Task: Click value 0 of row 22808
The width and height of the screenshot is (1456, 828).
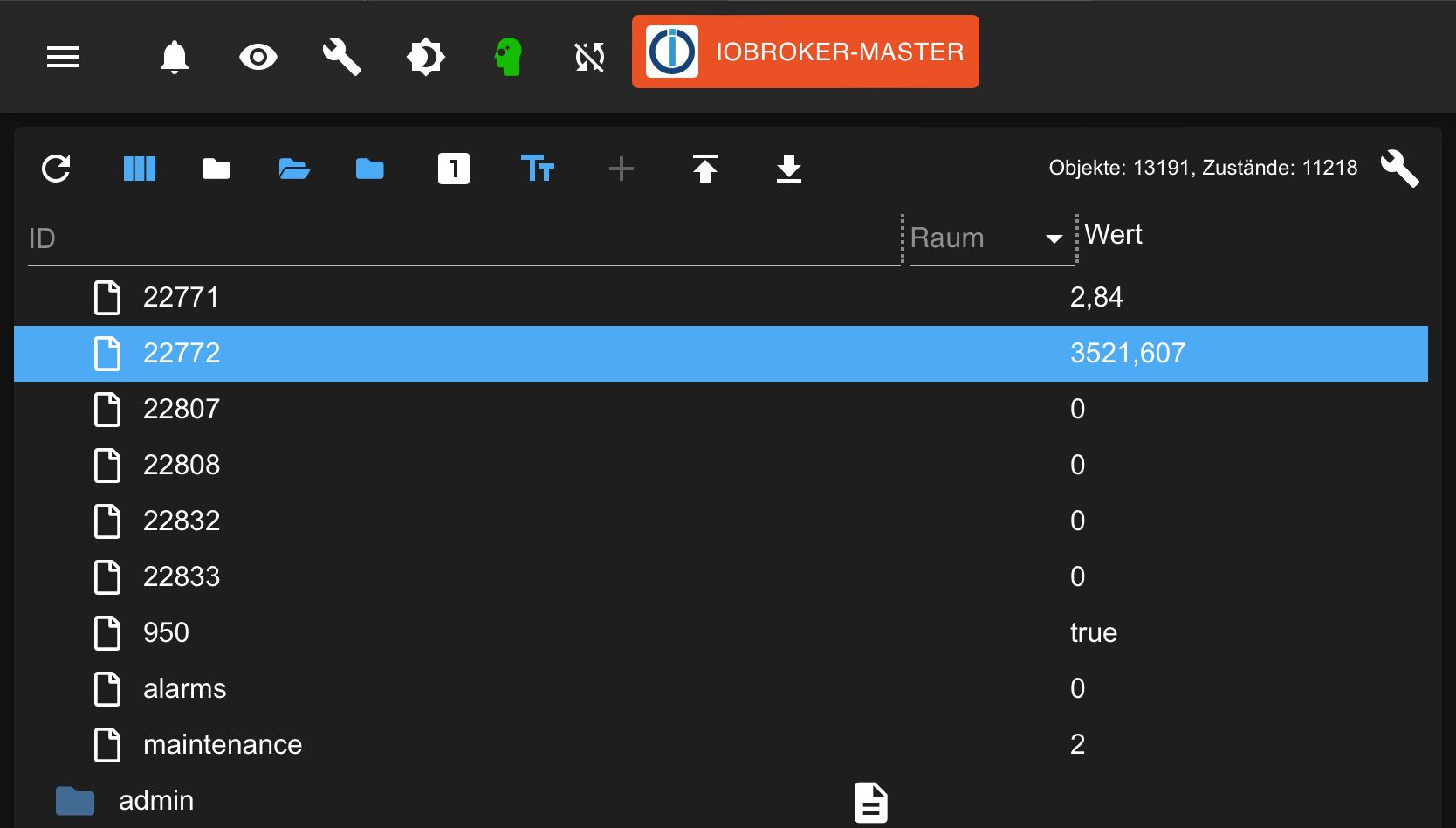Action: 1078,466
